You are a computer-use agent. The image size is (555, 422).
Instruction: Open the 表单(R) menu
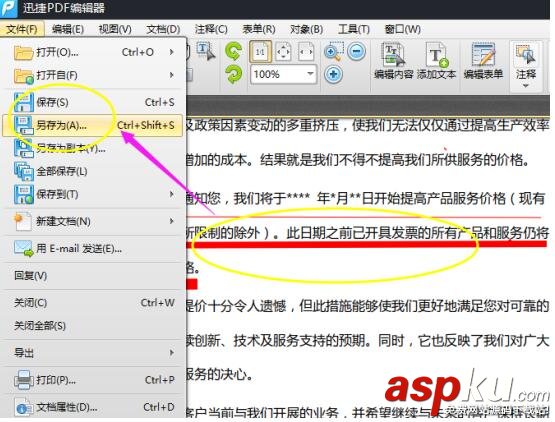click(259, 29)
